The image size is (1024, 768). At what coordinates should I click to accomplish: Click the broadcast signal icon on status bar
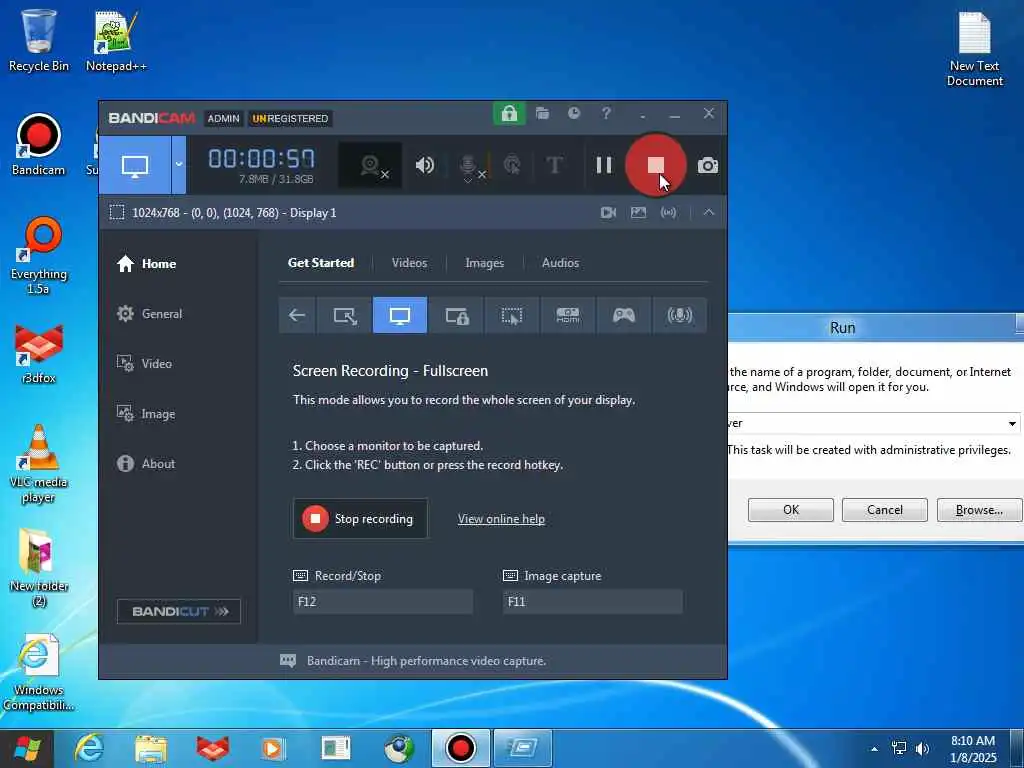click(x=668, y=213)
